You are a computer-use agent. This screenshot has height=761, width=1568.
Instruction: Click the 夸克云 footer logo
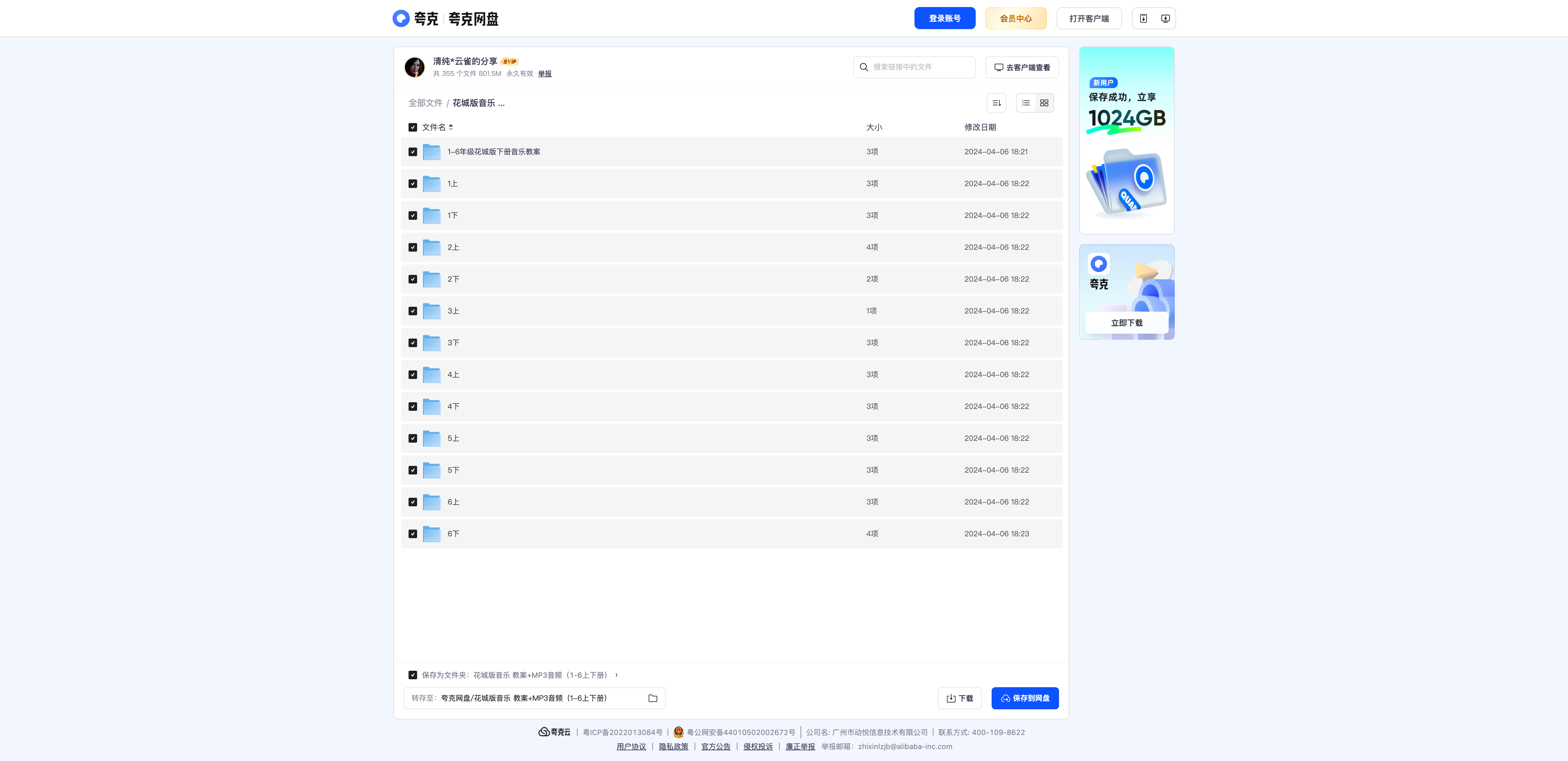click(x=554, y=732)
